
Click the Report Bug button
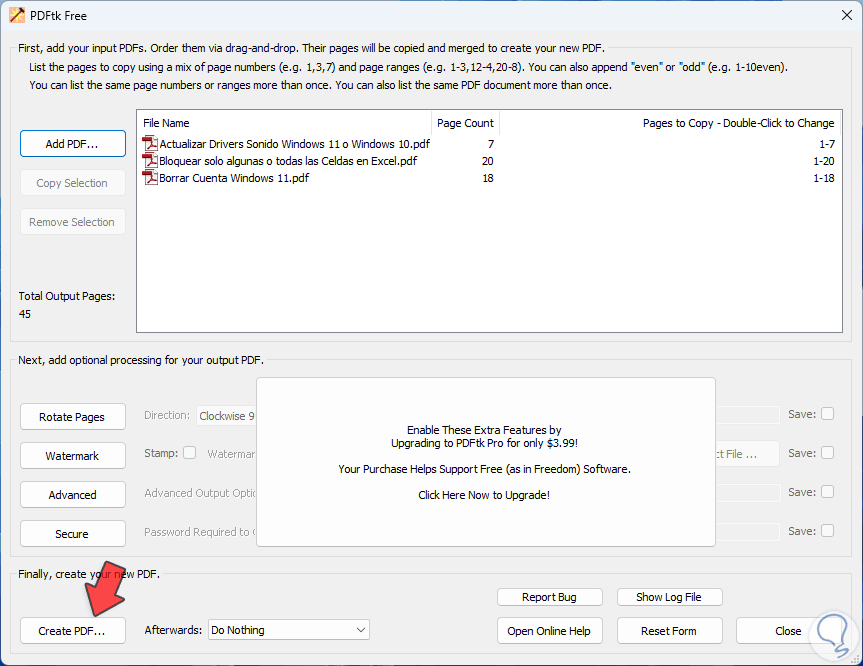click(x=549, y=597)
